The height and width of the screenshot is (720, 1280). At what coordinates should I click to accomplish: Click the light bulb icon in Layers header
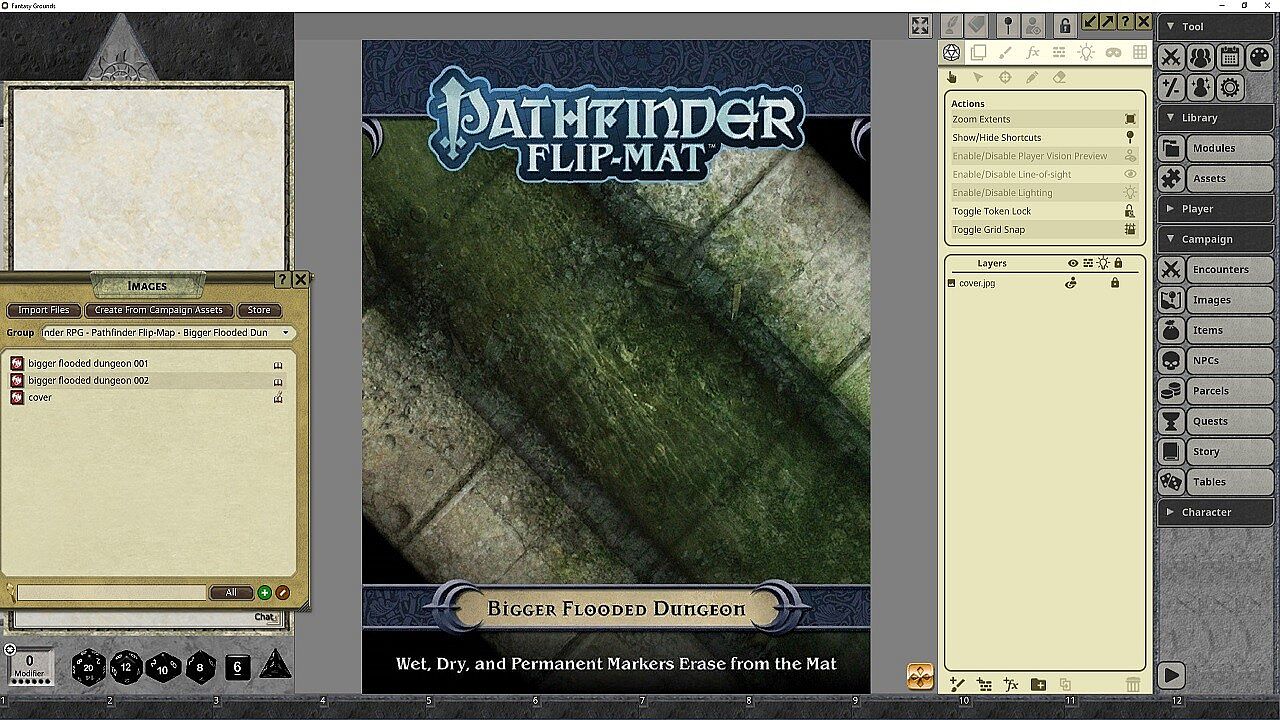1103,264
